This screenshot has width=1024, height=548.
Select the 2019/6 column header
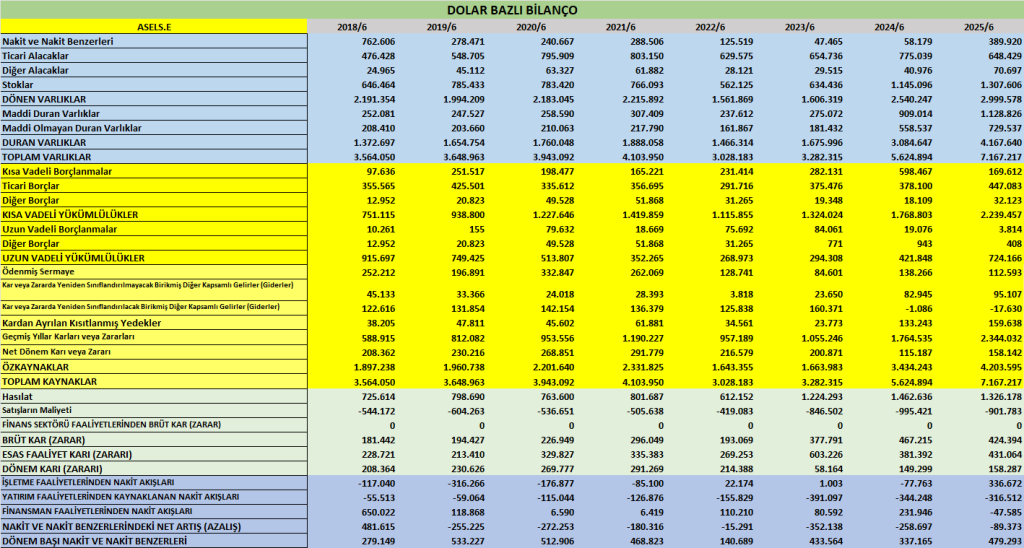click(440, 27)
